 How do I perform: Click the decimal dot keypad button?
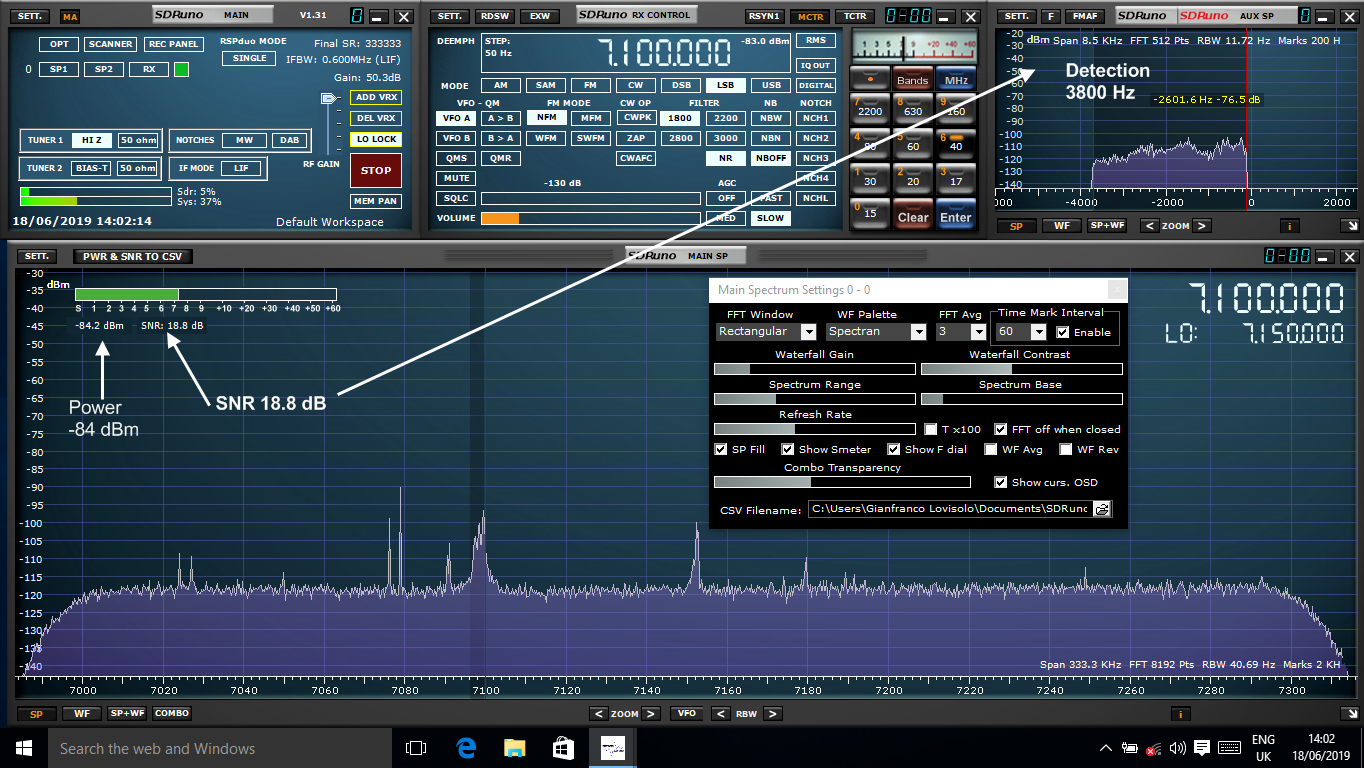click(x=869, y=77)
